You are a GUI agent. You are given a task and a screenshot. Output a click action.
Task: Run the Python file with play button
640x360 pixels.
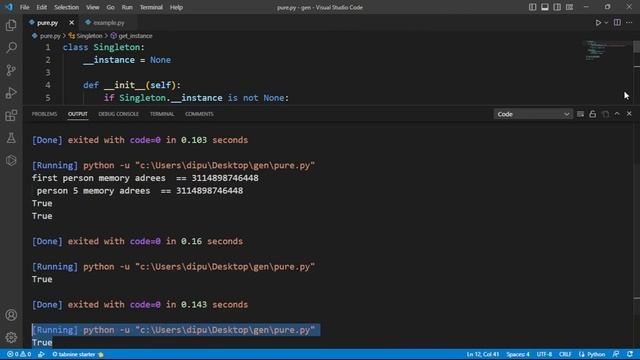(598, 23)
